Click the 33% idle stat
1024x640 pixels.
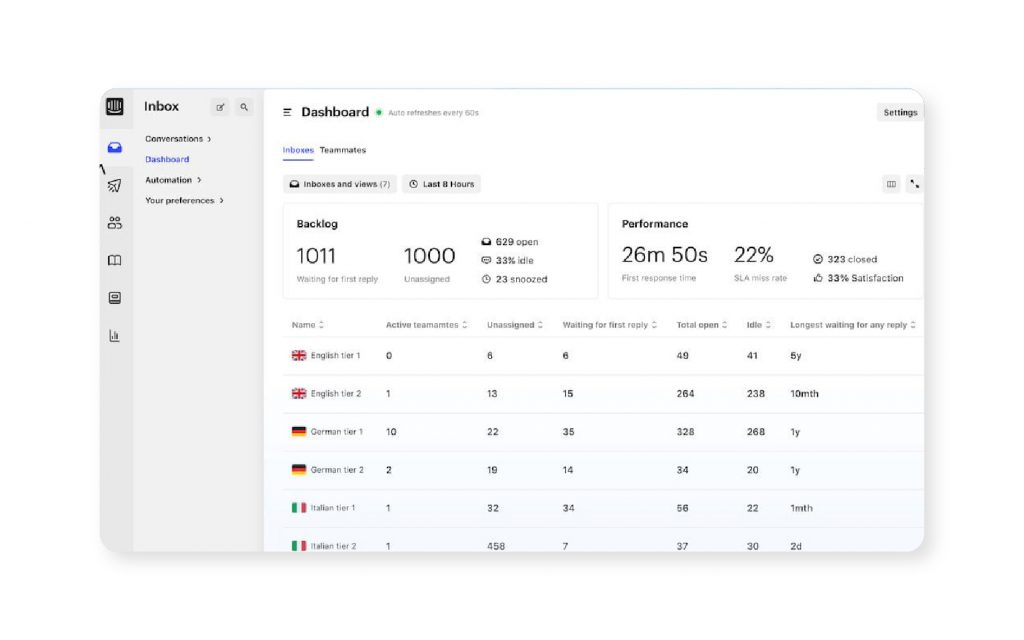507,260
